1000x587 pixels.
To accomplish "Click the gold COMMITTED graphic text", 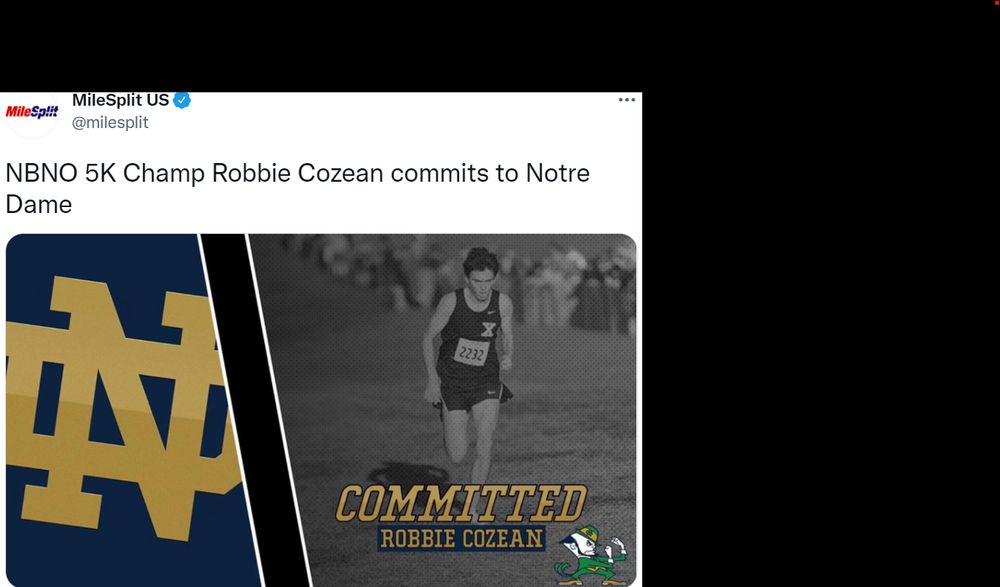I will tap(460, 504).
